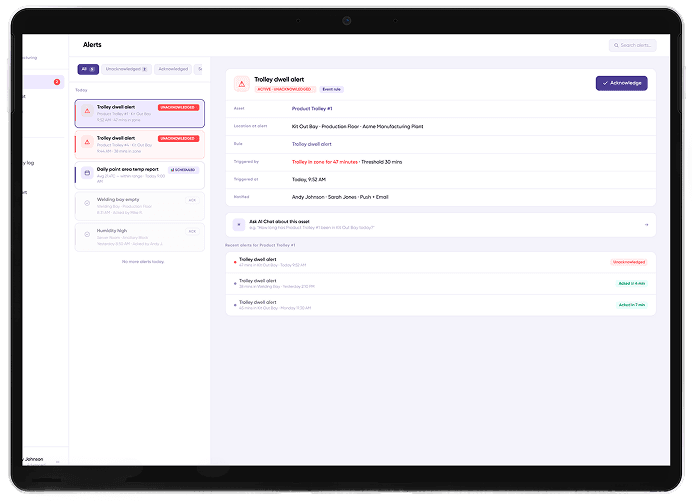This screenshot has width=692, height=504.
Task: Switch to the Unacknowledged filter tab
Action: tap(126, 69)
